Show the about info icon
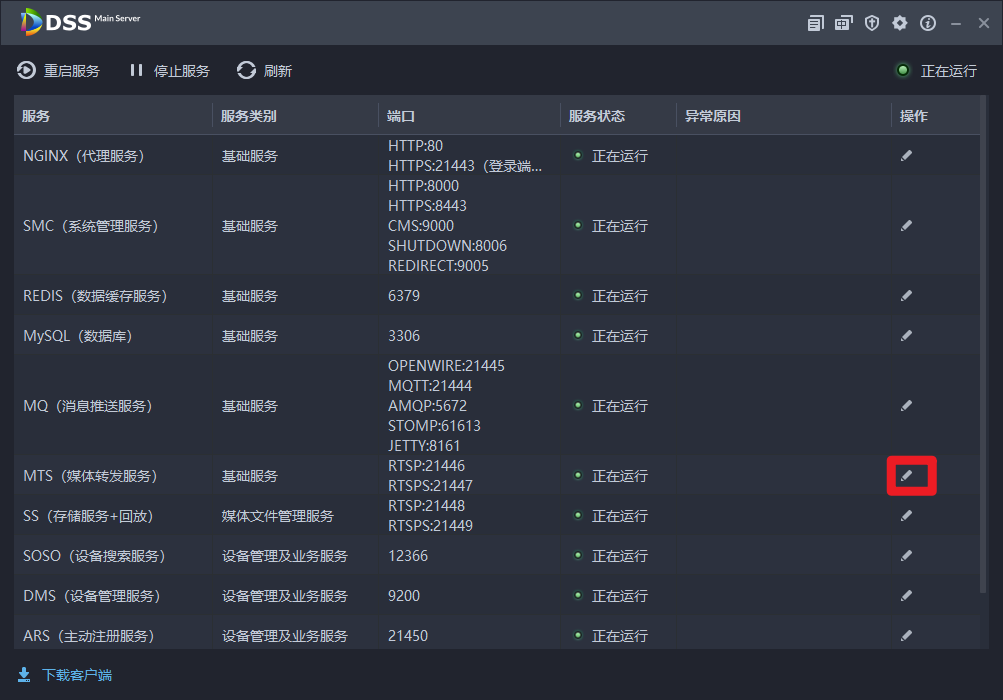The height and width of the screenshot is (700, 1003). click(x=928, y=23)
